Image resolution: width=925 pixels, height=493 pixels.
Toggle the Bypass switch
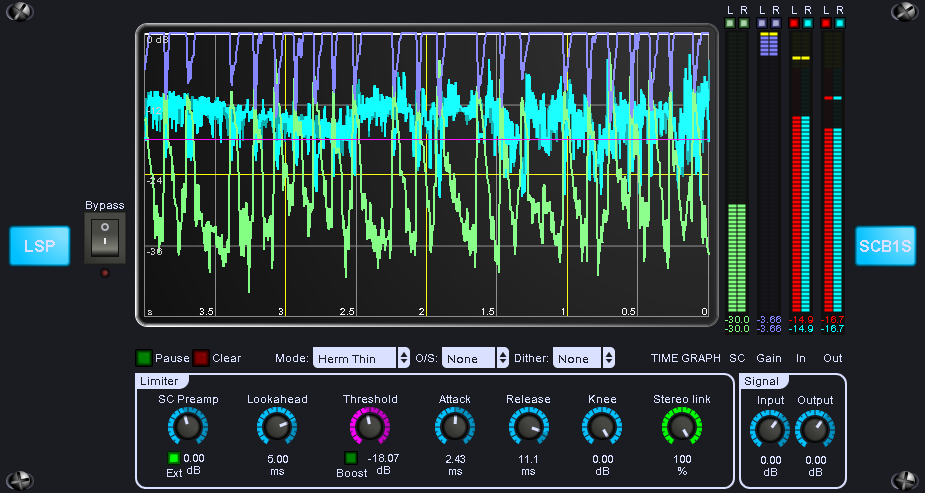(x=104, y=238)
